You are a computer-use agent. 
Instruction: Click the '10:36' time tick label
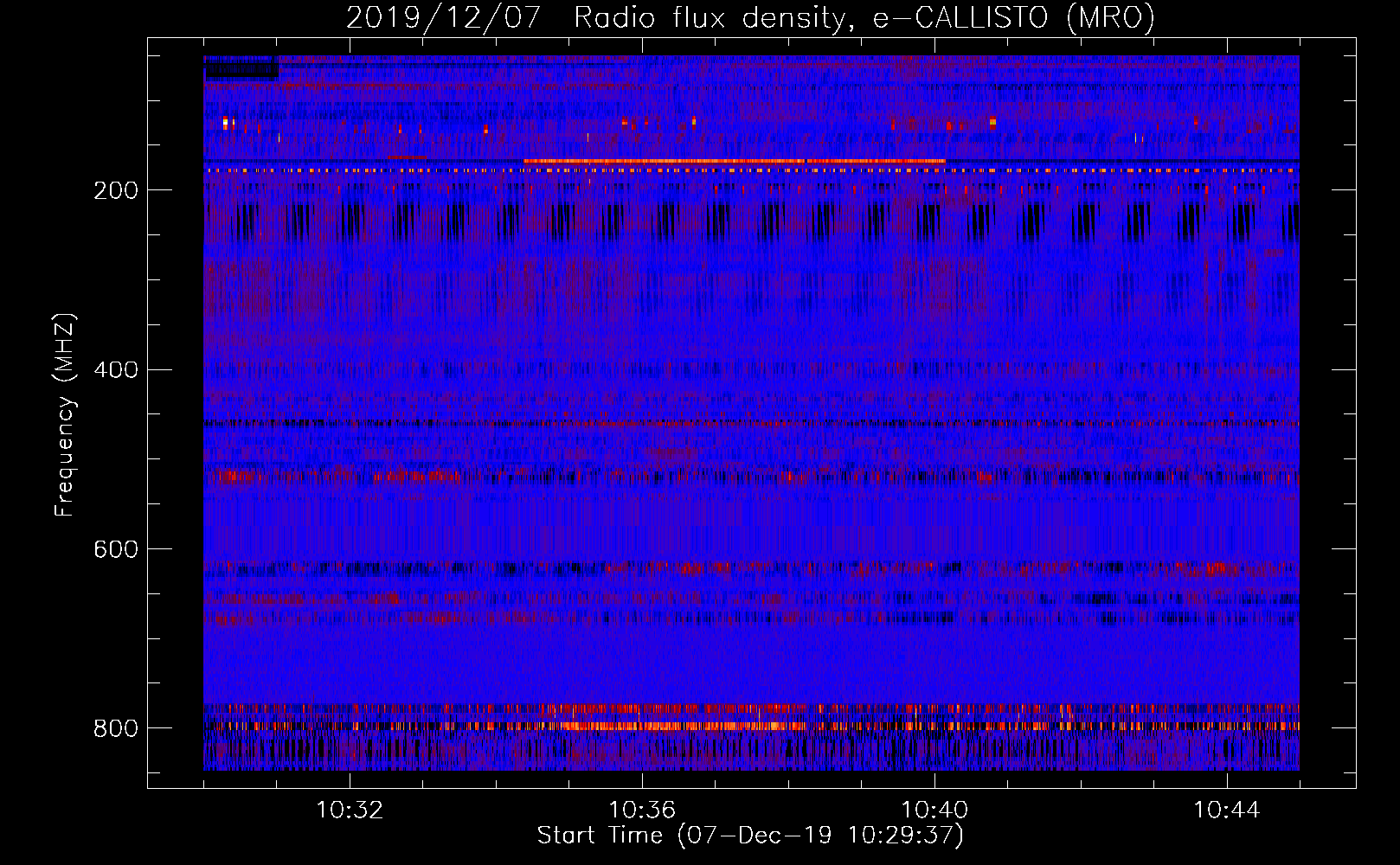coord(642,811)
